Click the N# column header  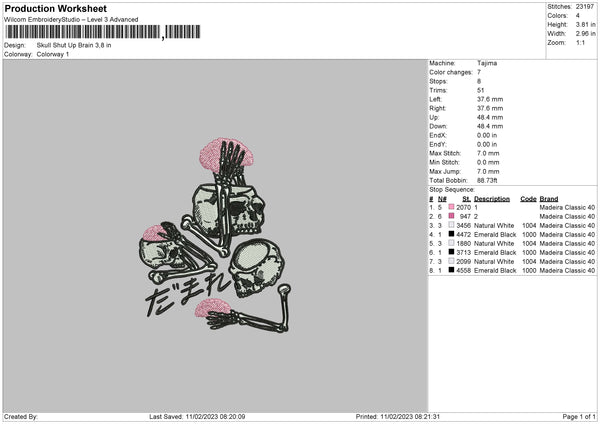[442, 199]
